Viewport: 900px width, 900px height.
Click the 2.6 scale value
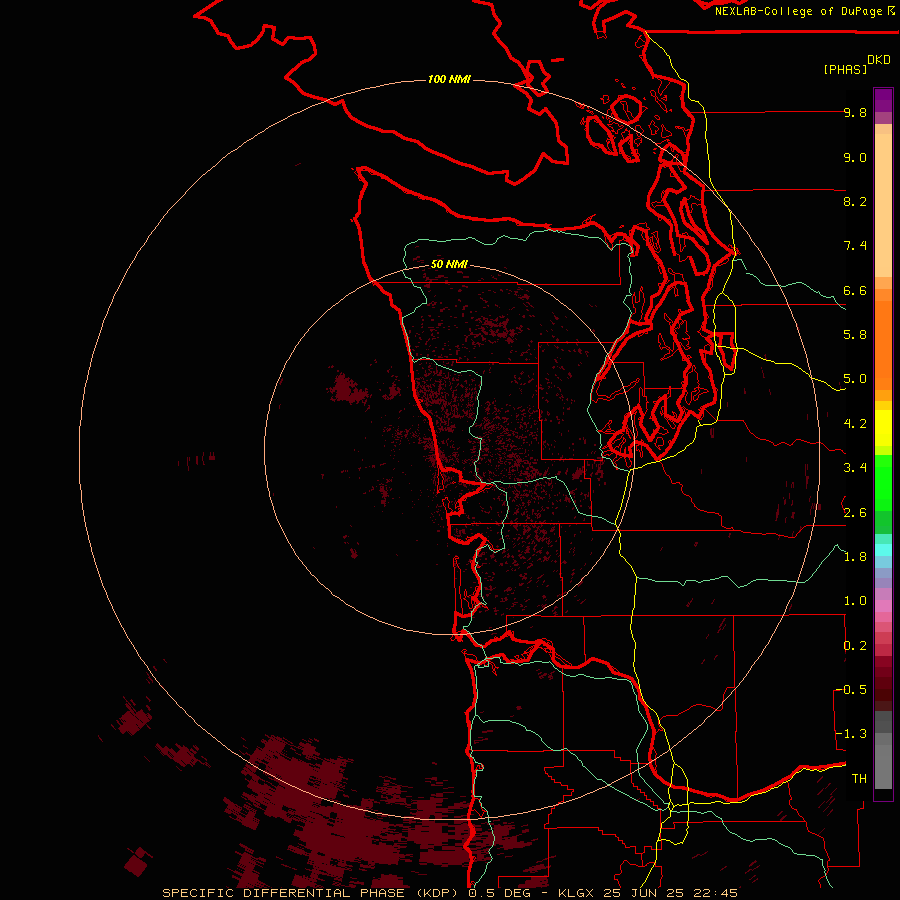point(855,513)
